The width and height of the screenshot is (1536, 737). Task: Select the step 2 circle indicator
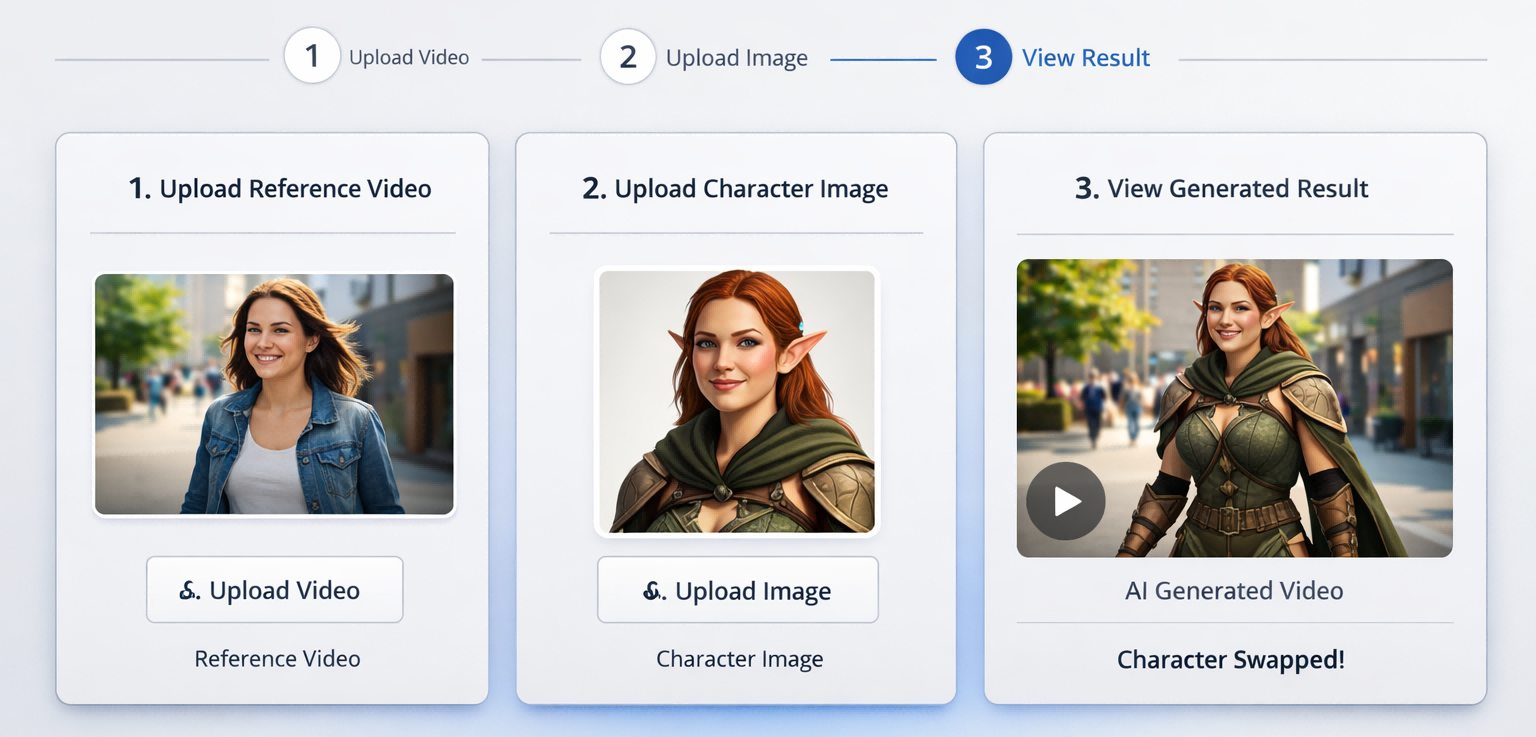tap(628, 56)
